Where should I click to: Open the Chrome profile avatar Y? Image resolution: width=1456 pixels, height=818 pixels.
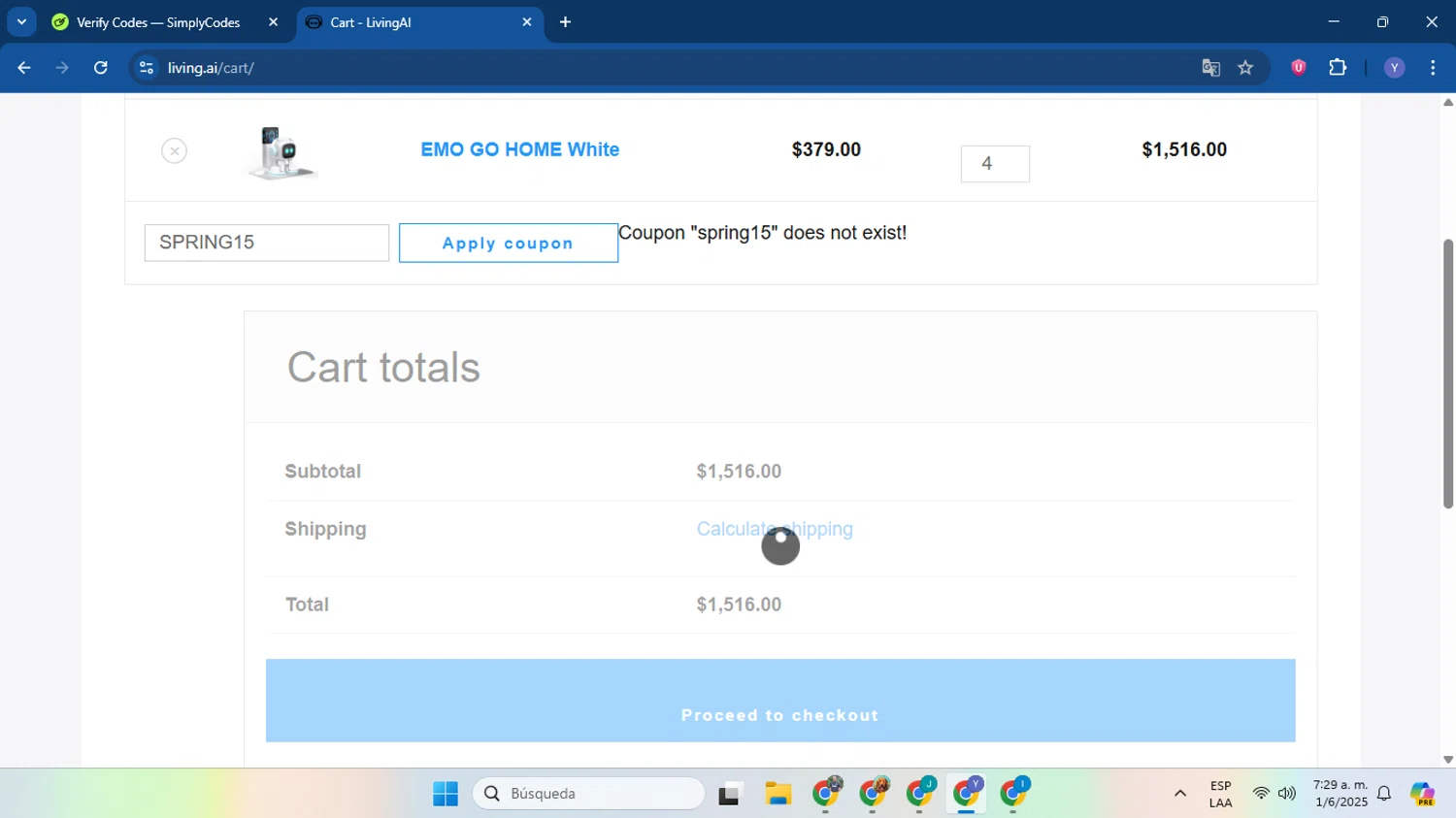1395,68
